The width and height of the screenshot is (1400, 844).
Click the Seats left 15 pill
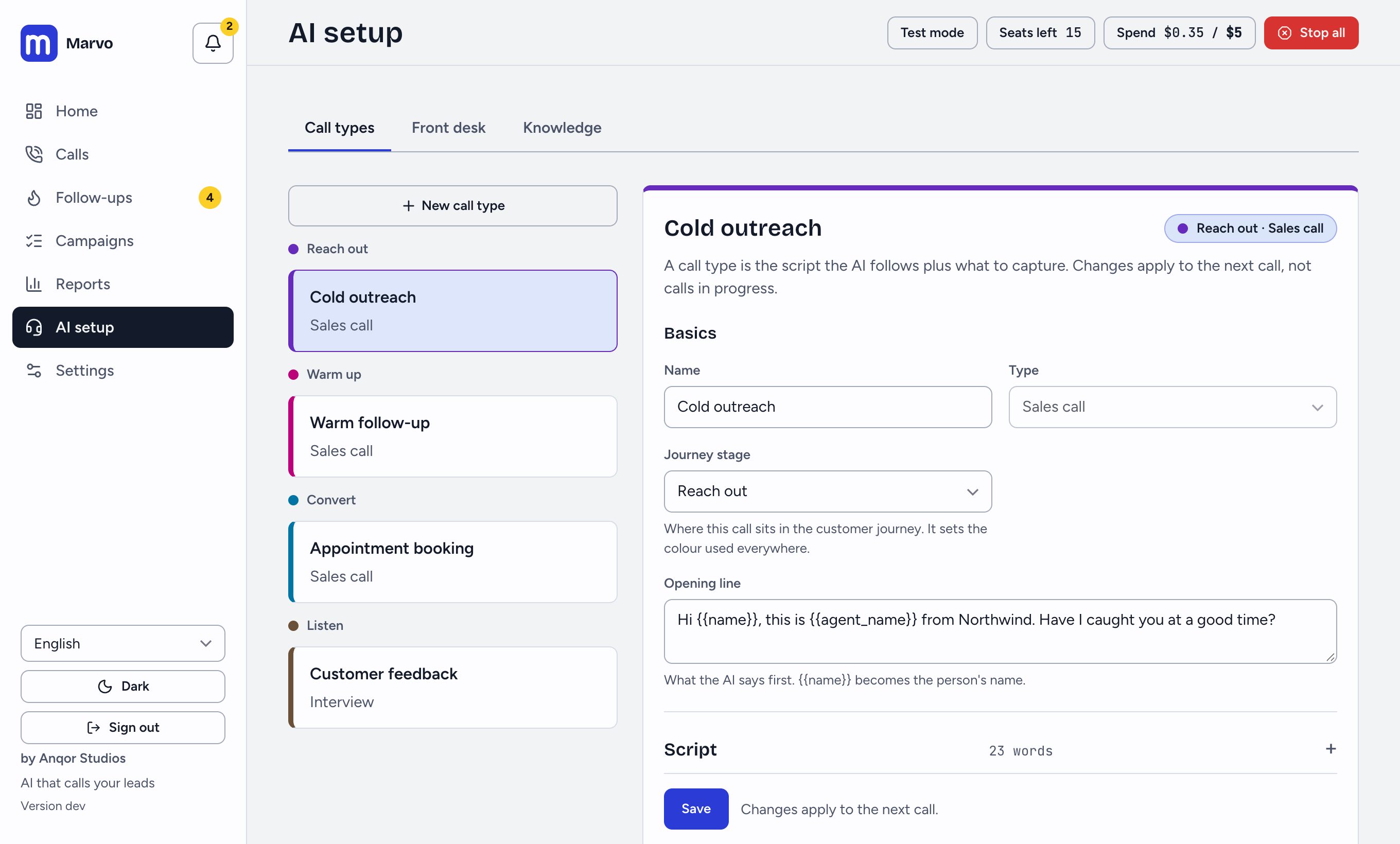[1040, 33]
